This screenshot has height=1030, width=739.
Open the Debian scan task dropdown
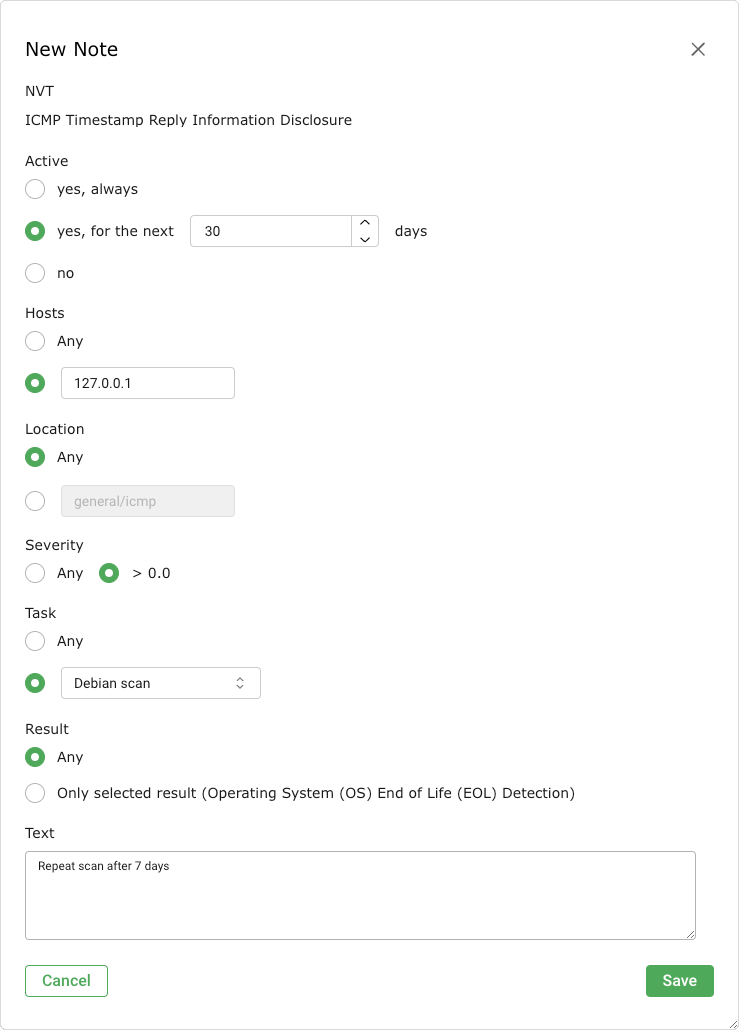160,683
